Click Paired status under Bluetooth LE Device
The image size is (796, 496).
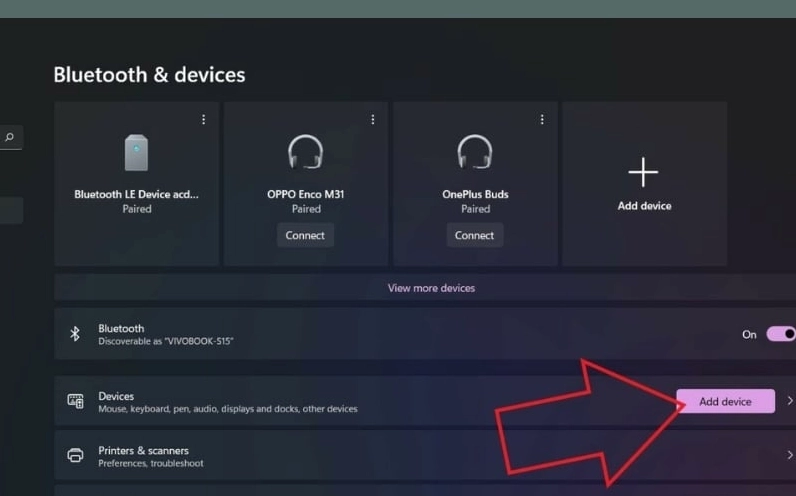coord(137,209)
